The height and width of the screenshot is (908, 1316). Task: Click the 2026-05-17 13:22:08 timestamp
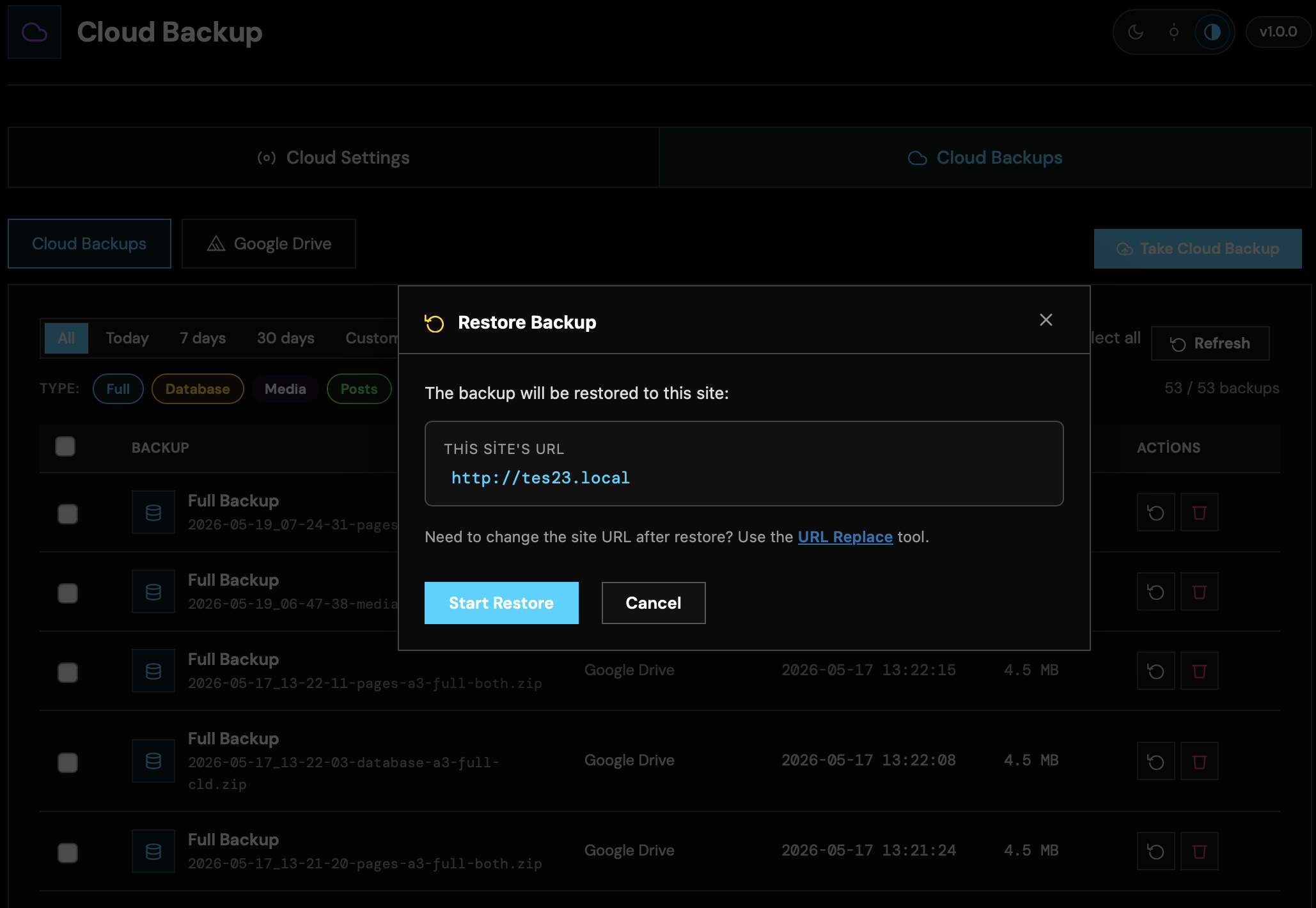point(868,760)
